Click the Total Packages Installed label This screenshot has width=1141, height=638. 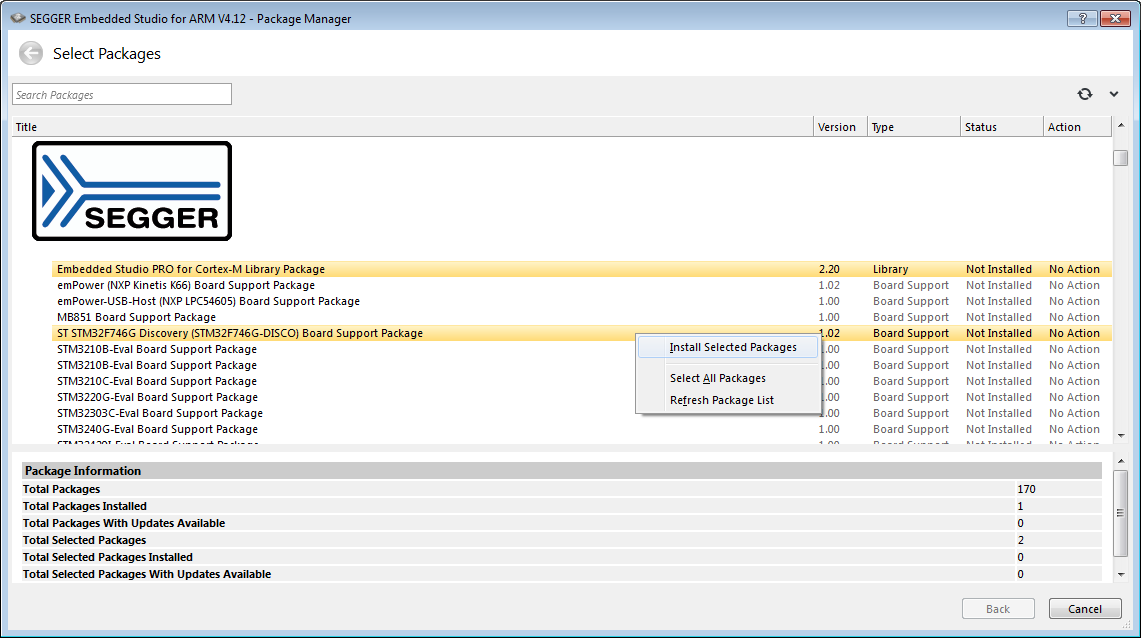click(84, 506)
